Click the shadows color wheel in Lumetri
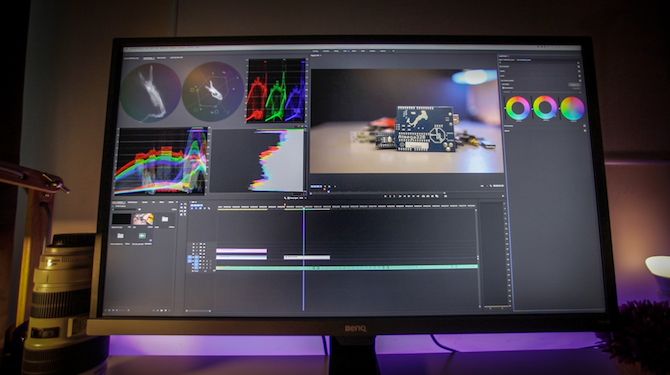Viewport: 670px width, 375px height. (x=517, y=108)
